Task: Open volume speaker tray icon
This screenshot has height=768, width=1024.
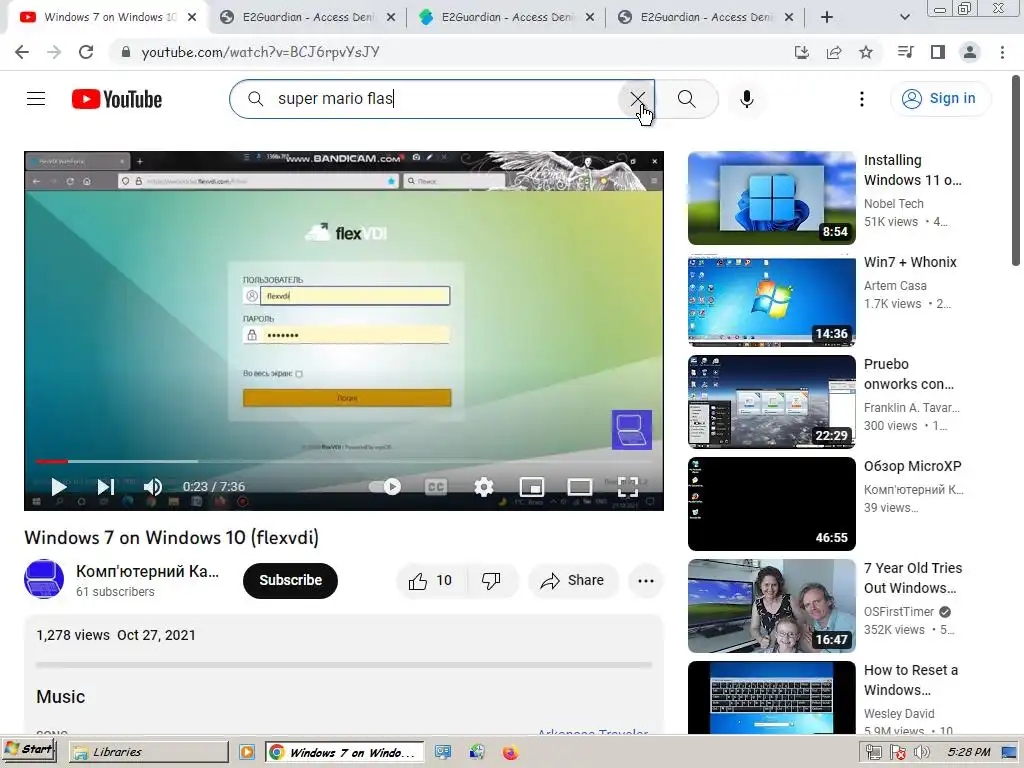Action: [x=921, y=752]
